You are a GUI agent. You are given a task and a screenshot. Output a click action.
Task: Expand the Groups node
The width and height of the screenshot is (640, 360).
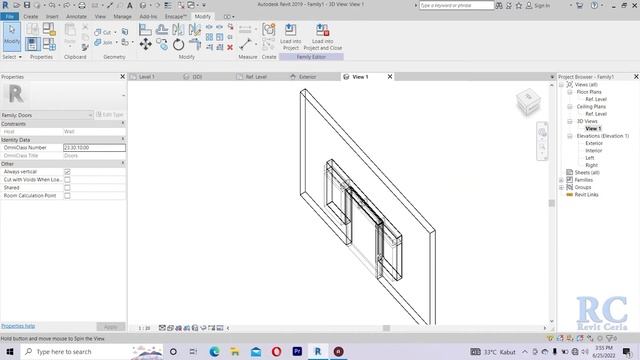(561, 187)
